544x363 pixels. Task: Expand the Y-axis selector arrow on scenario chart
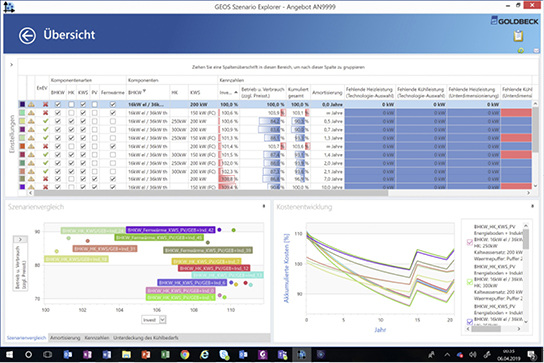coord(20,239)
